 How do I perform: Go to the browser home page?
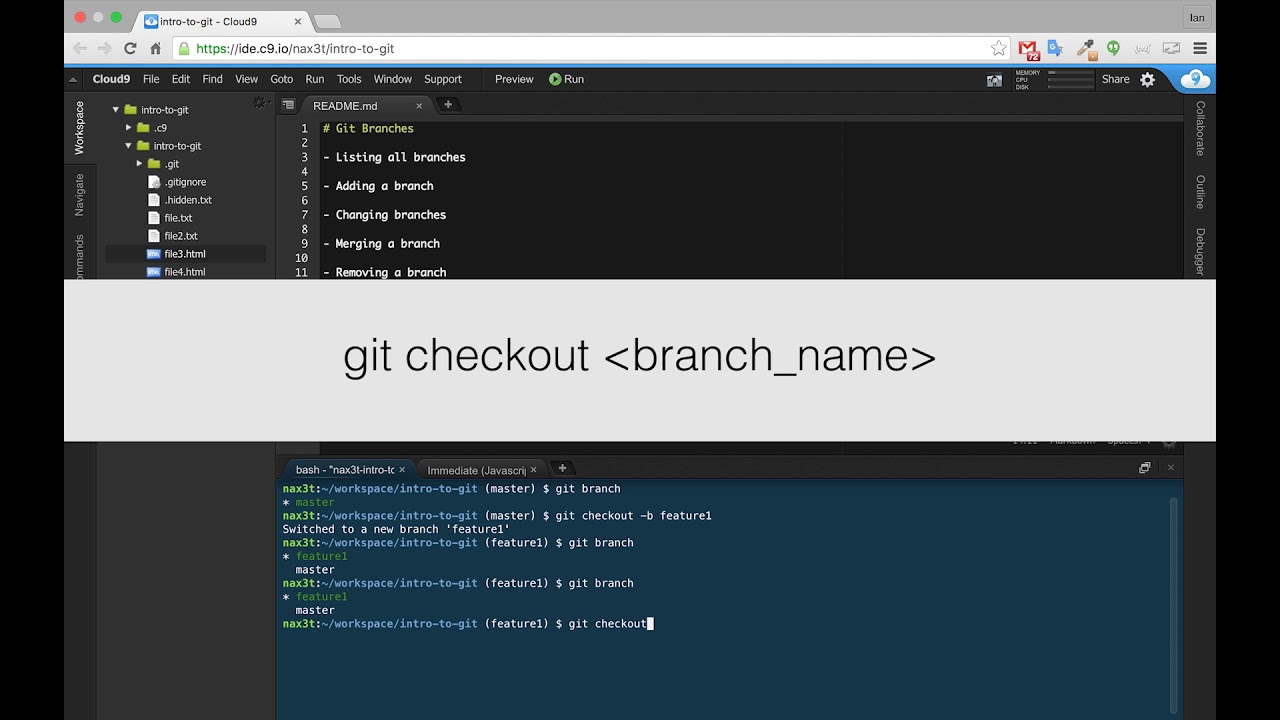point(155,48)
